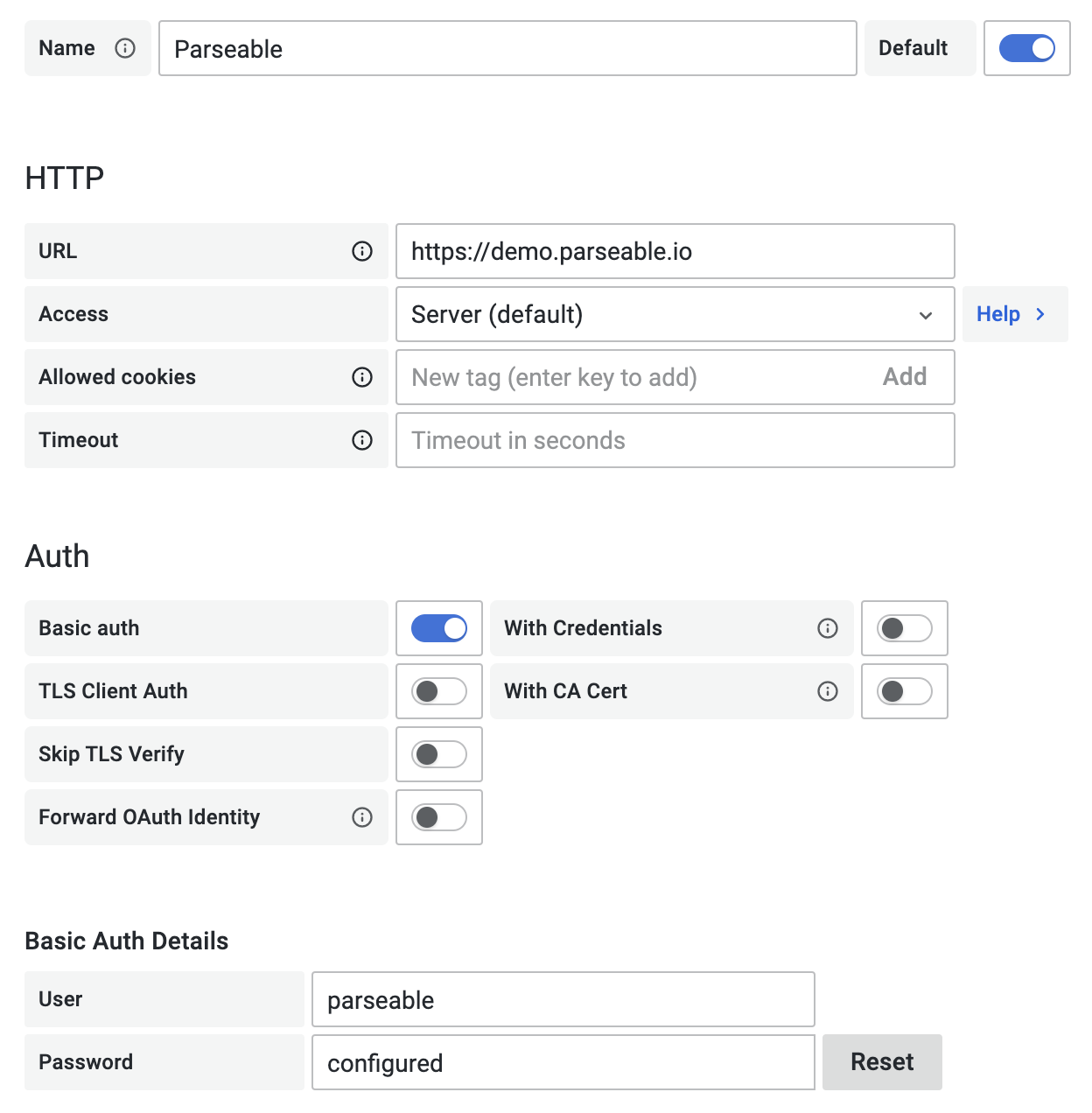This screenshot has height=1113, width=1092.
Task: Click the Reset password button
Action: 882,1062
